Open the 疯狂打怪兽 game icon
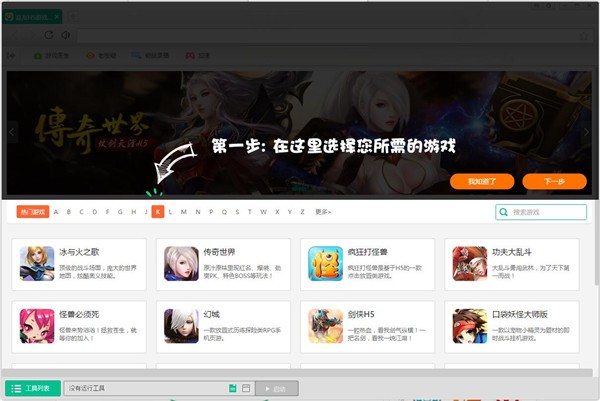This screenshot has width=600, height=401. pyautogui.click(x=326, y=264)
